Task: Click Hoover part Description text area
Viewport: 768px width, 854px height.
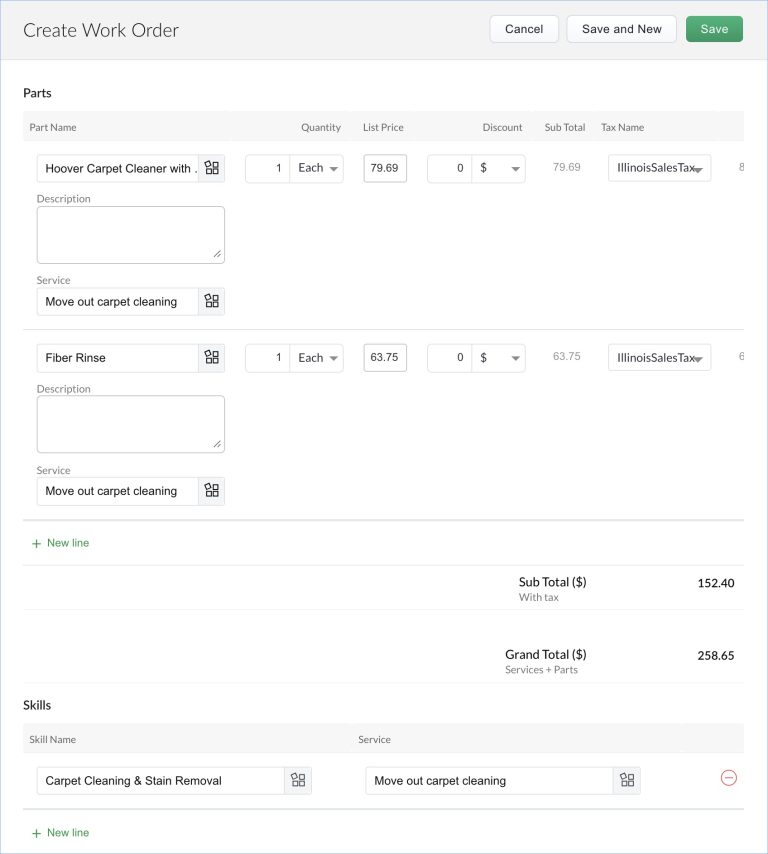Action: pyautogui.click(x=130, y=235)
